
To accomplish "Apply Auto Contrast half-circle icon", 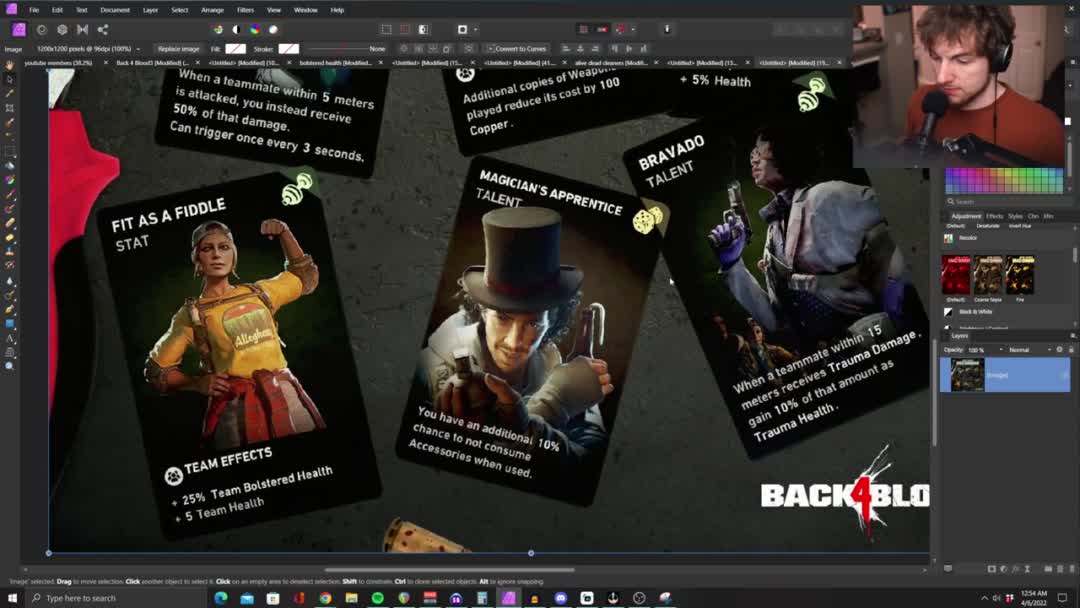I will click(236, 30).
